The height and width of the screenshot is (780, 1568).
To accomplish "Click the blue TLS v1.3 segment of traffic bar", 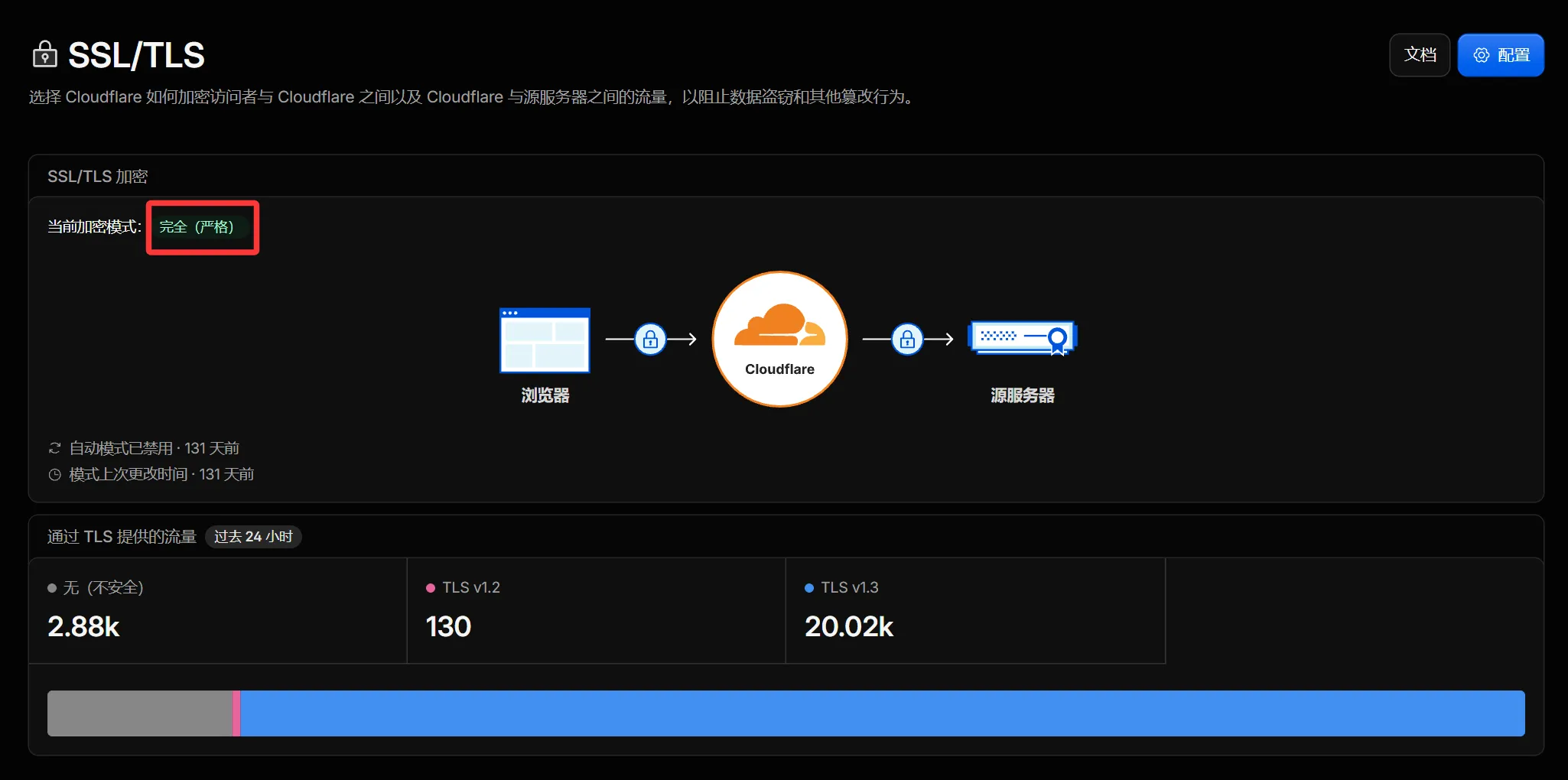I will click(x=883, y=713).
